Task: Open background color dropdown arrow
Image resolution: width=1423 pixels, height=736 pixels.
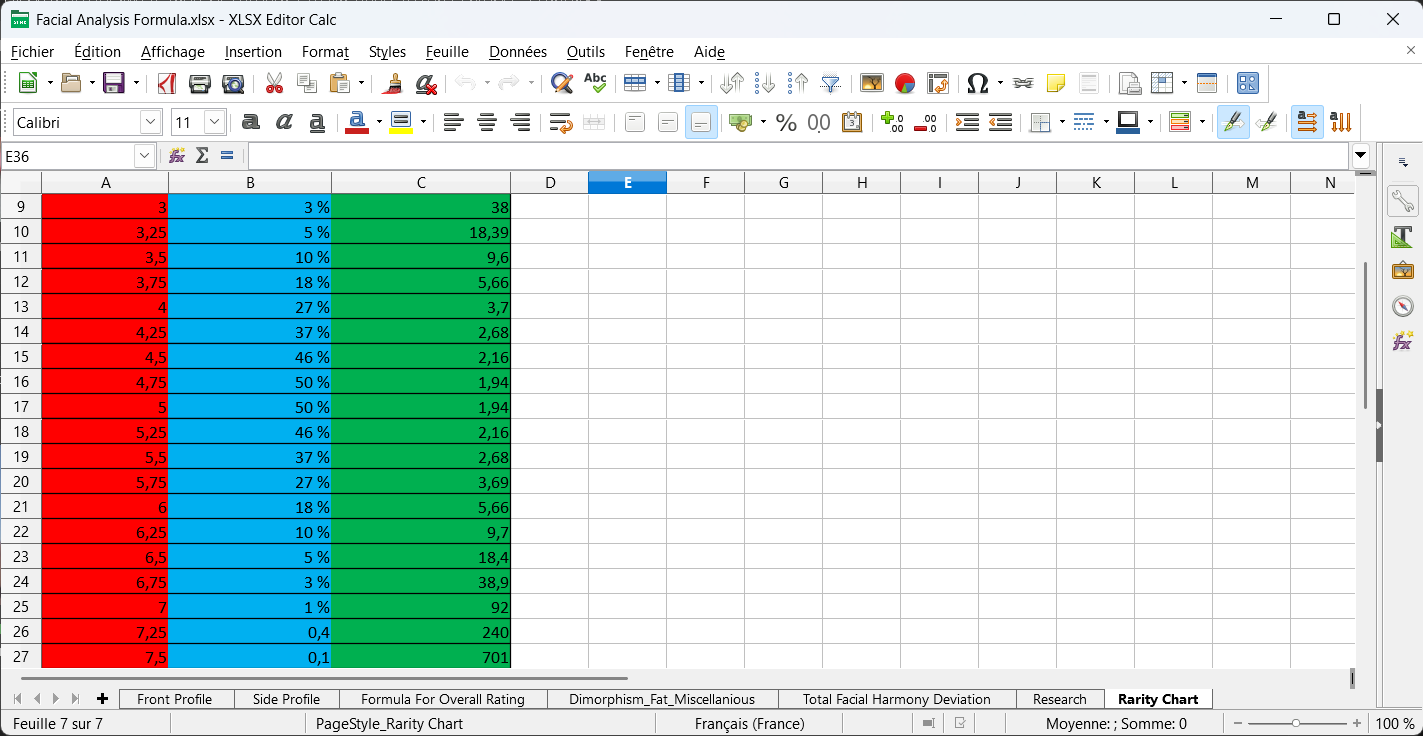Action: 423,122
